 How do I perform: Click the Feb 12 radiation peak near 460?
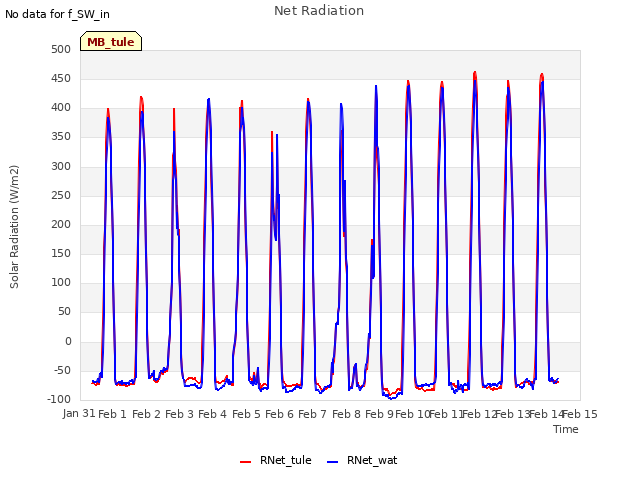[475, 73]
